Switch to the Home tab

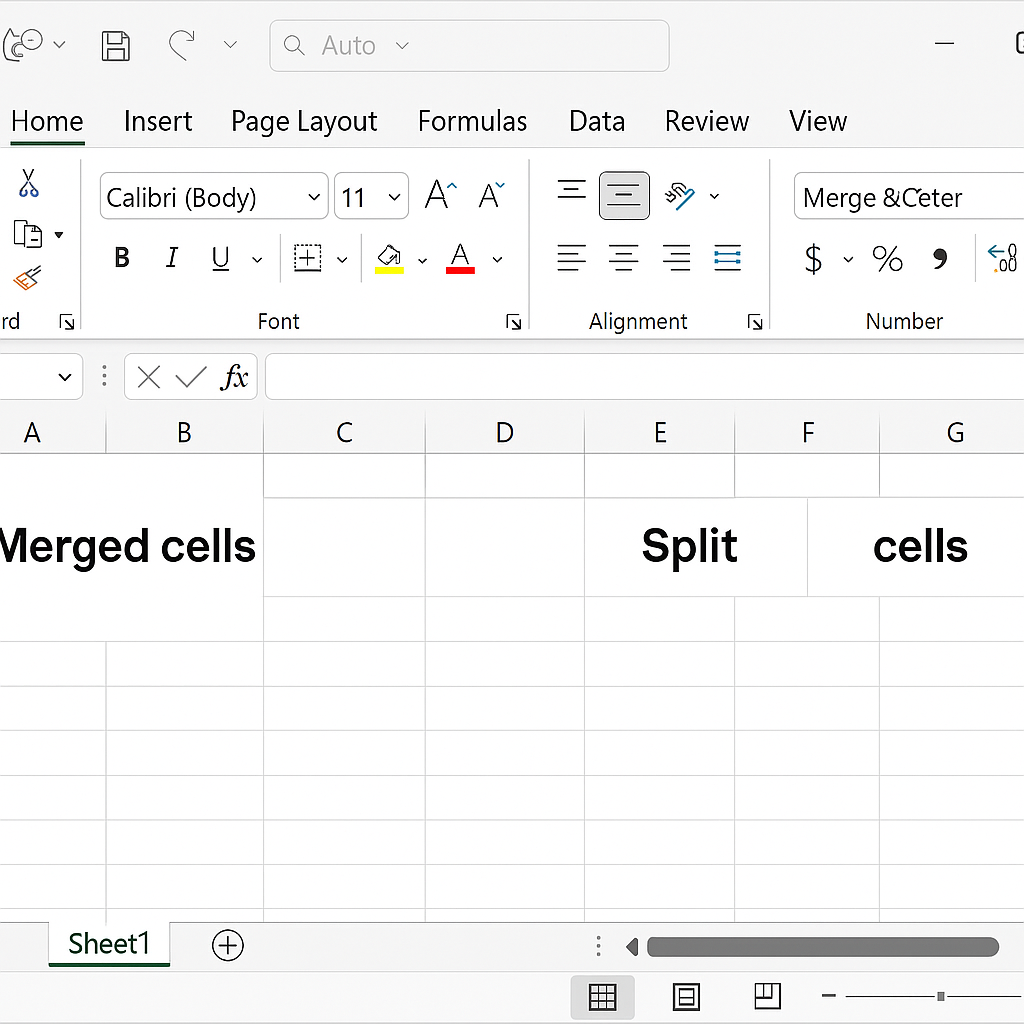(x=47, y=121)
